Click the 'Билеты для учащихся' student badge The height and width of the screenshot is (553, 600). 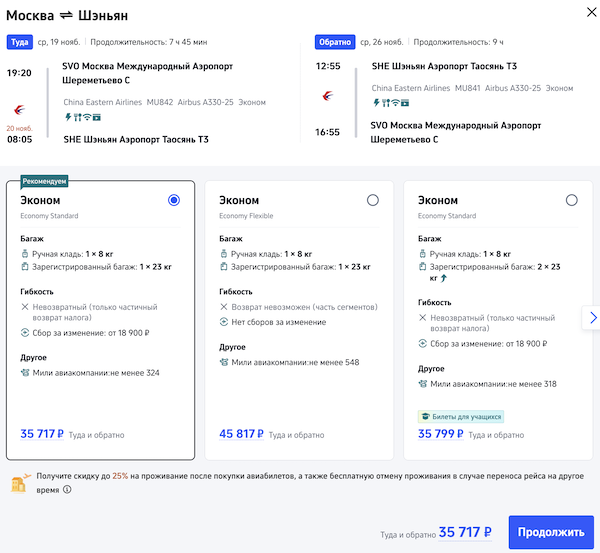pyautogui.click(x=461, y=416)
